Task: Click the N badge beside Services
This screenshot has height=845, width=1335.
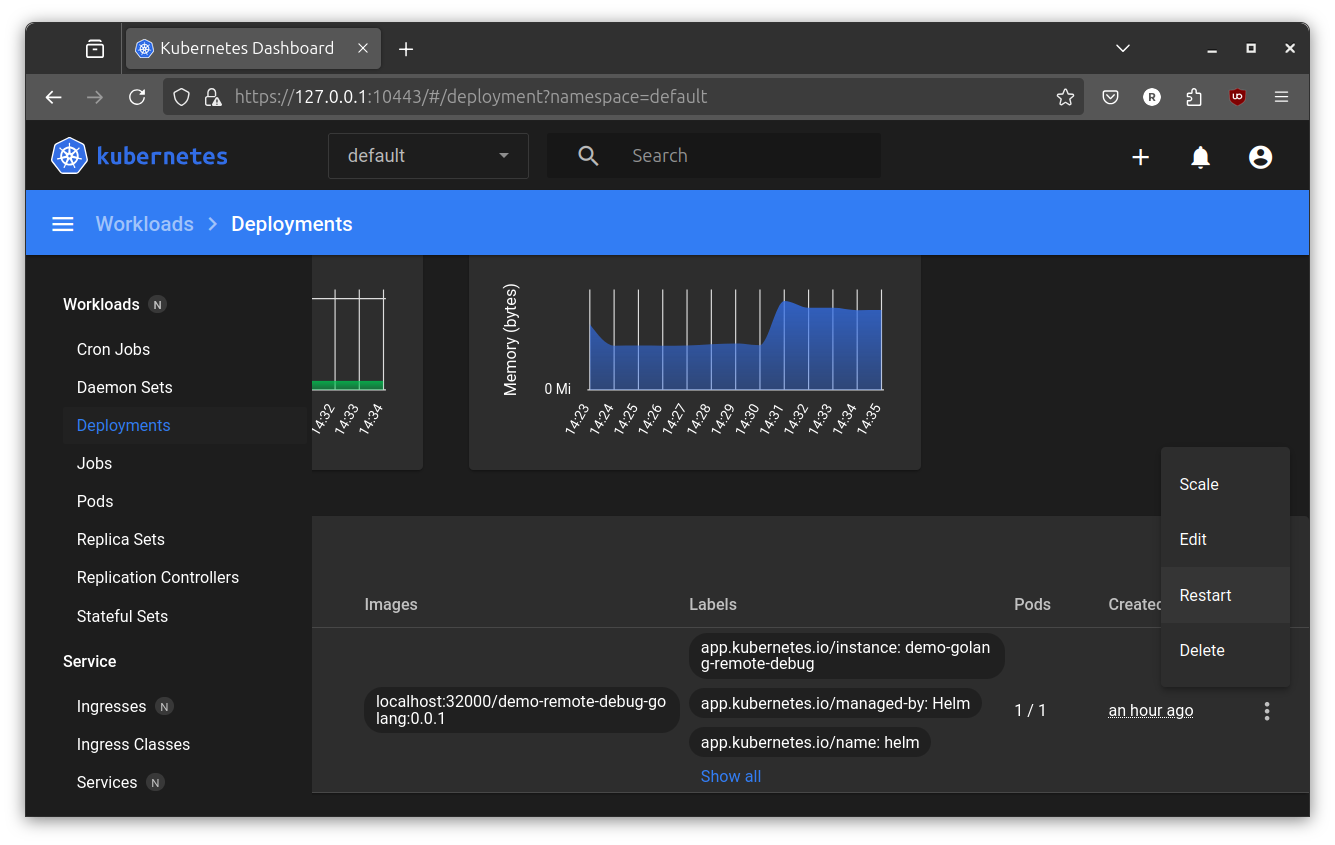Action: (155, 782)
